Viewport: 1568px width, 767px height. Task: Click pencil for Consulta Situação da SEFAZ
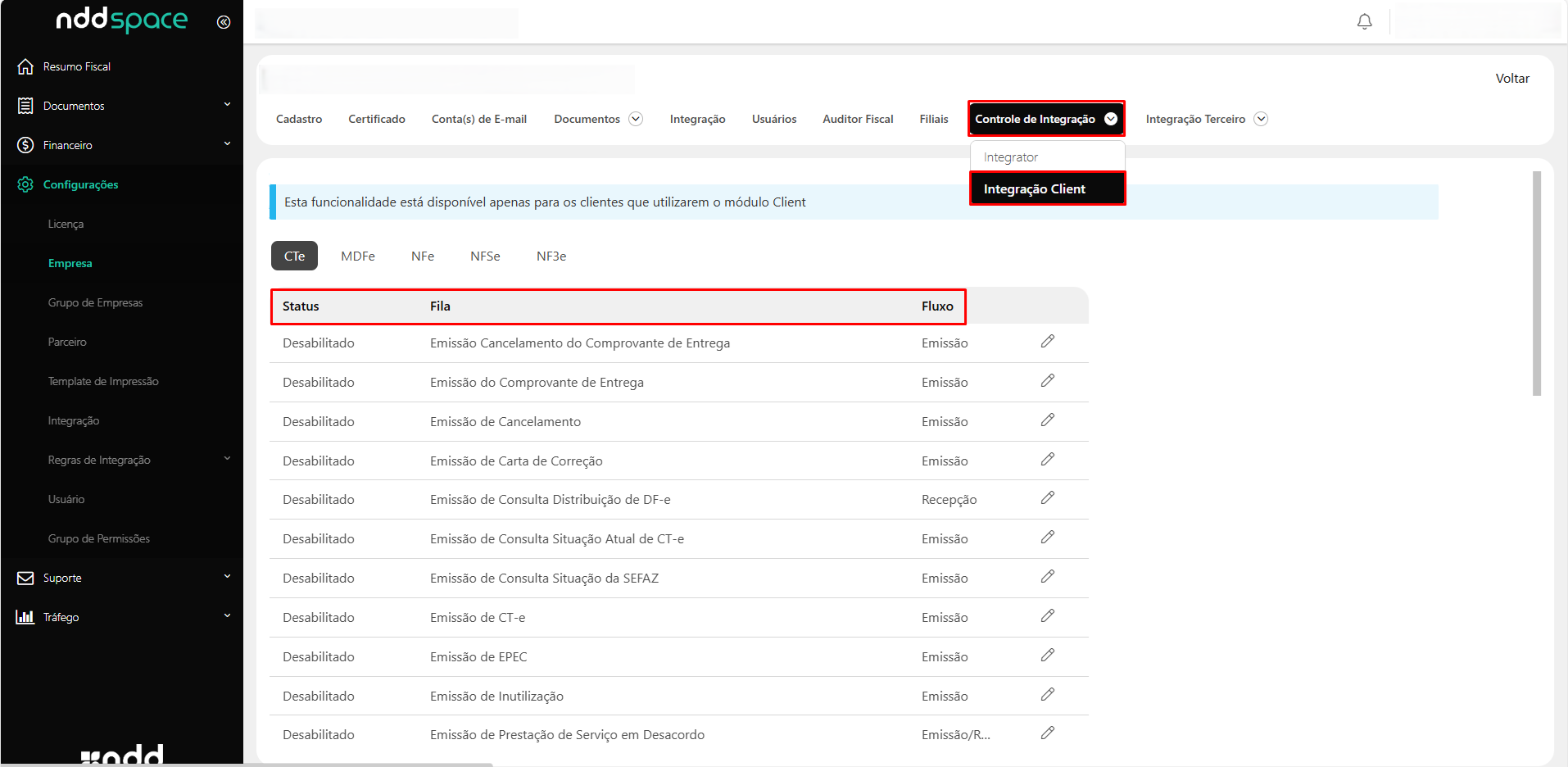(1047, 577)
